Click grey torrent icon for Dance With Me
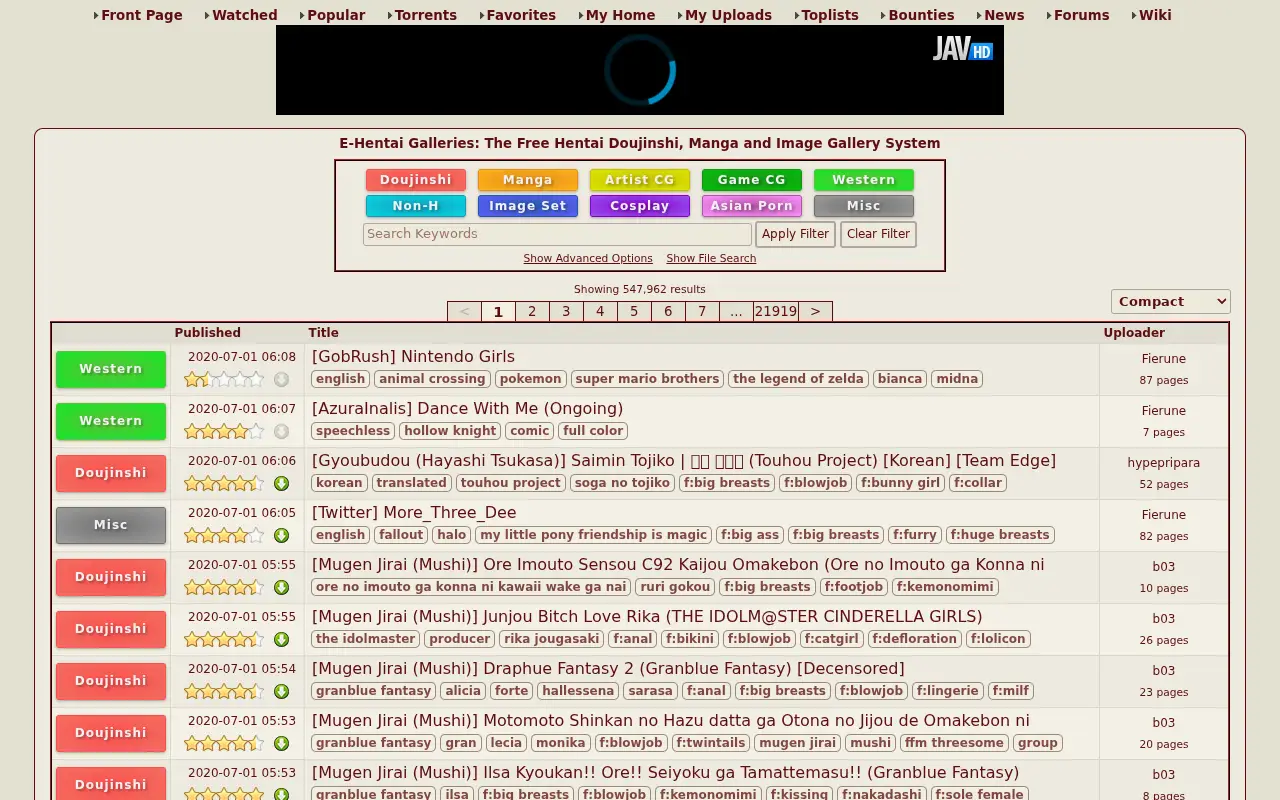The image size is (1280, 800). click(281, 431)
